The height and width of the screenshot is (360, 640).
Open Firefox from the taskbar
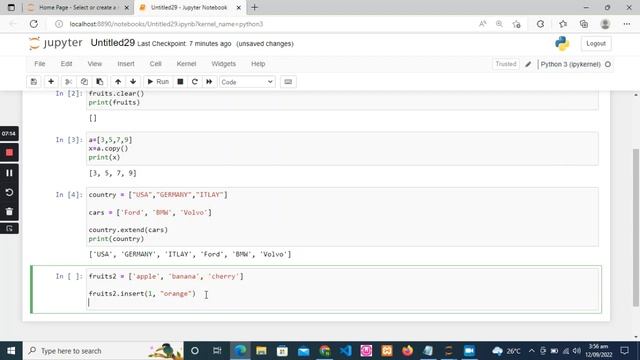coord(407,351)
